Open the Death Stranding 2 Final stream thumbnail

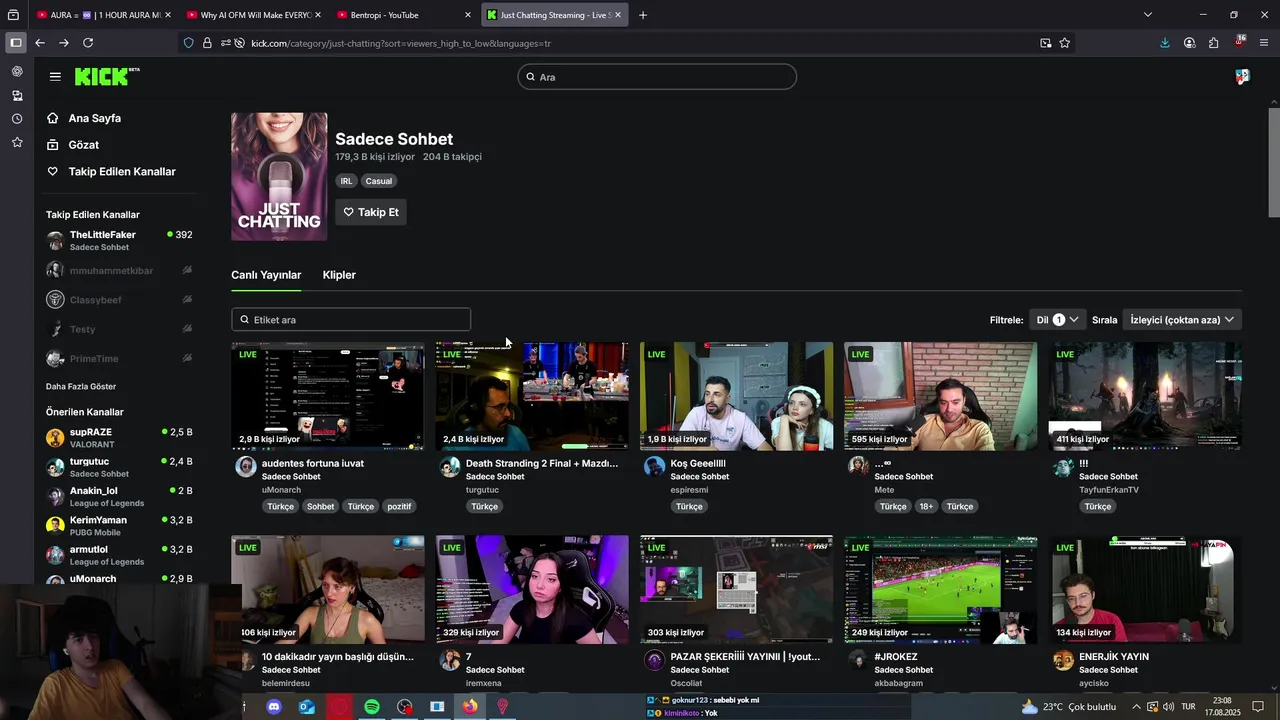click(532, 396)
